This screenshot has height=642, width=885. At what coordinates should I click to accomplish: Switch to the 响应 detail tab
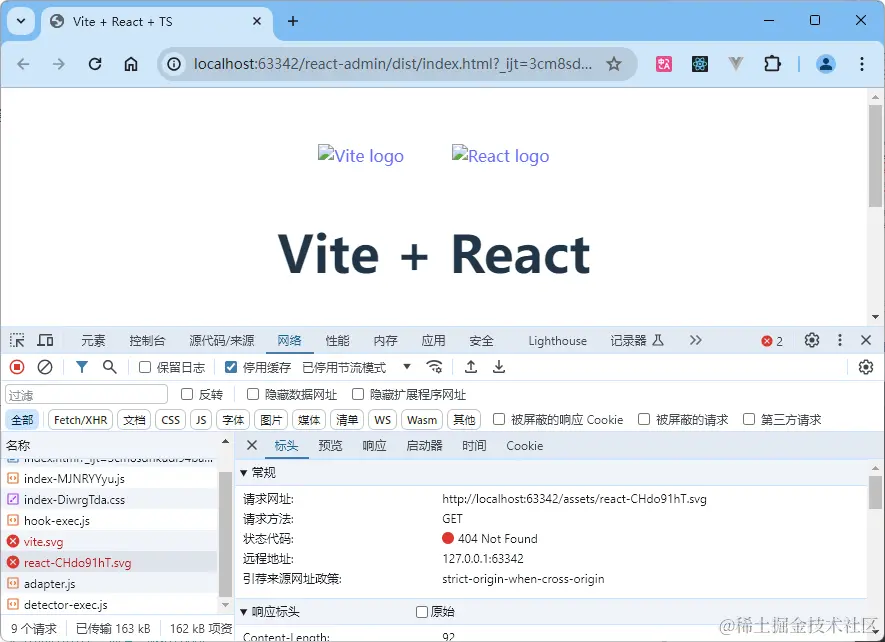point(374,446)
